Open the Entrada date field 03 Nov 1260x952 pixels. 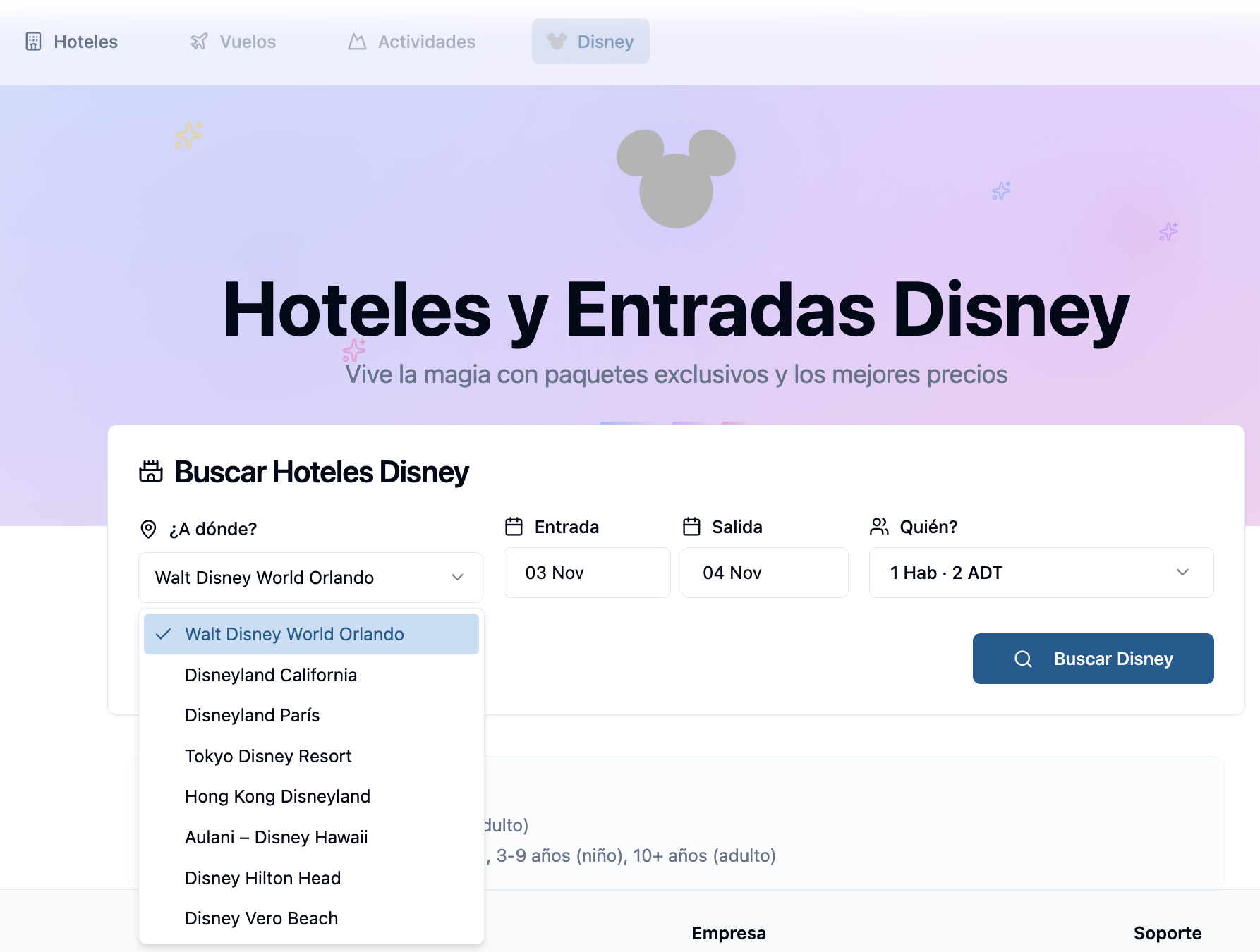(x=587, y=573)
